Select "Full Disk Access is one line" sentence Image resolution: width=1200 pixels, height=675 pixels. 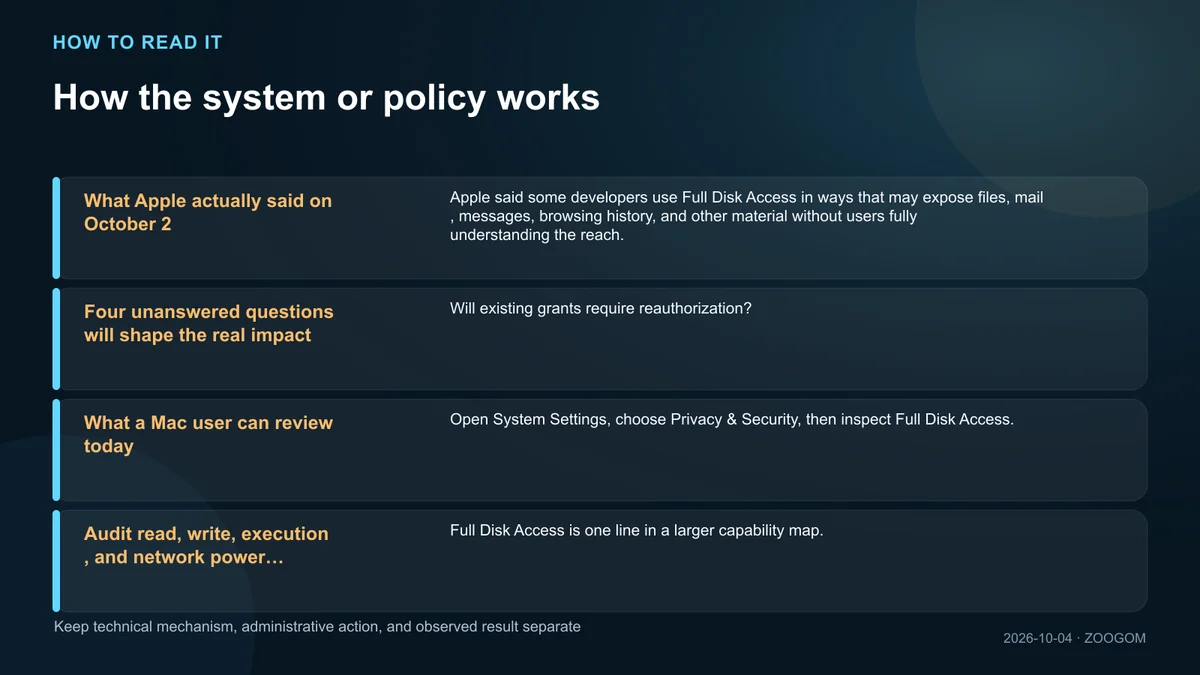point(637,530)
